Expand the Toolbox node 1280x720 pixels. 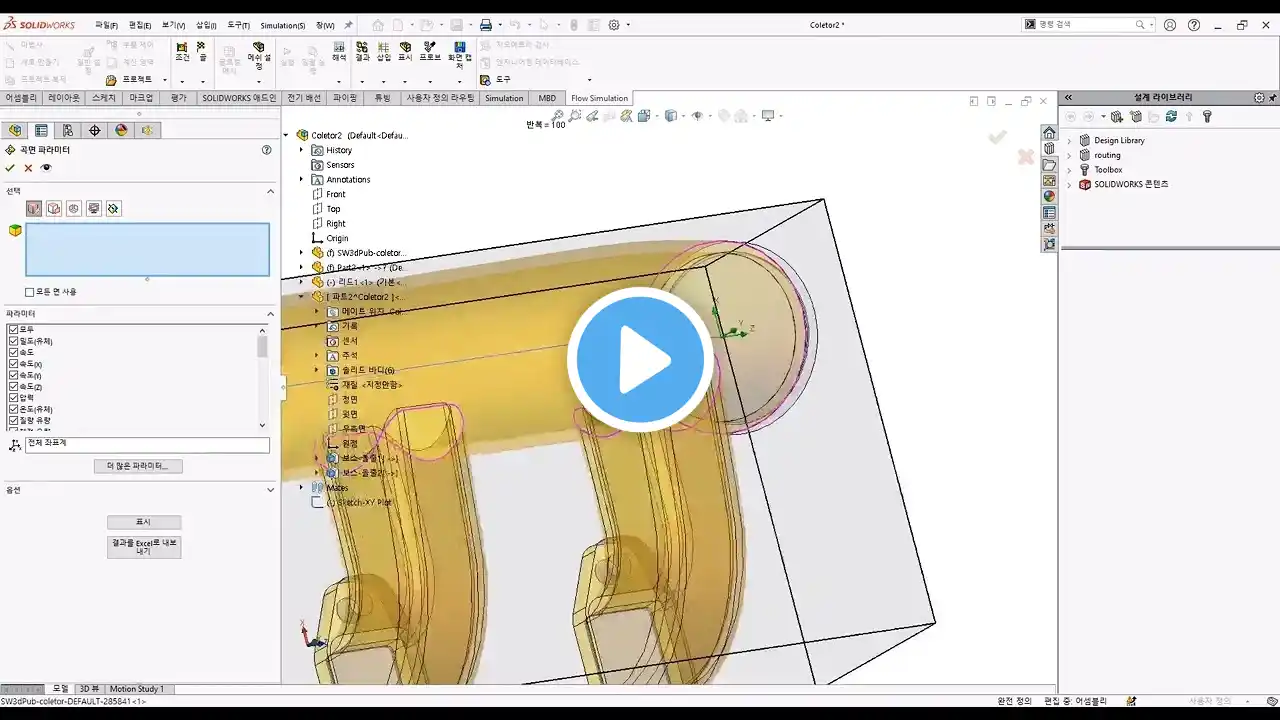(1069, 170)
